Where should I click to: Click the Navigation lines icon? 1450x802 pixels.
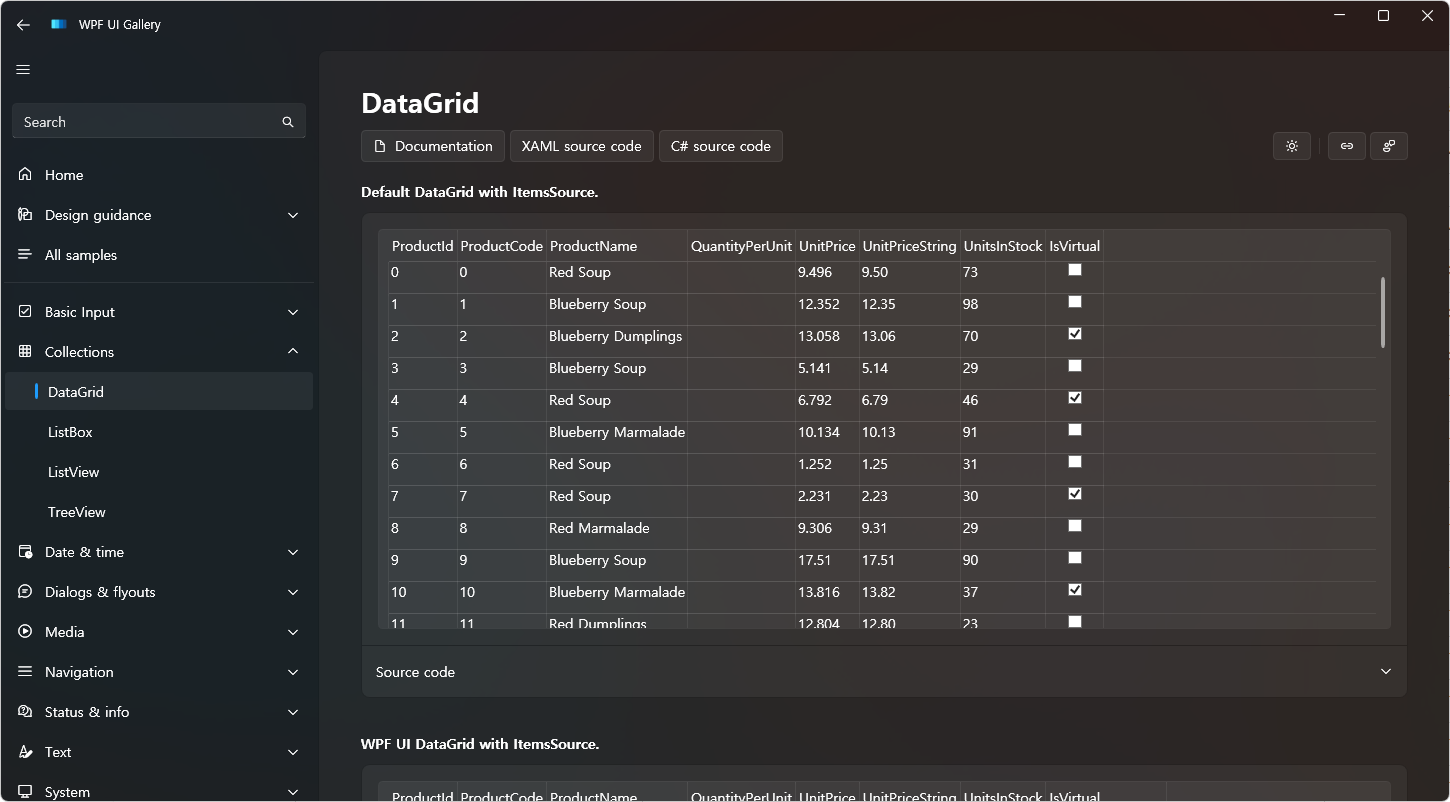click(25, 672)
